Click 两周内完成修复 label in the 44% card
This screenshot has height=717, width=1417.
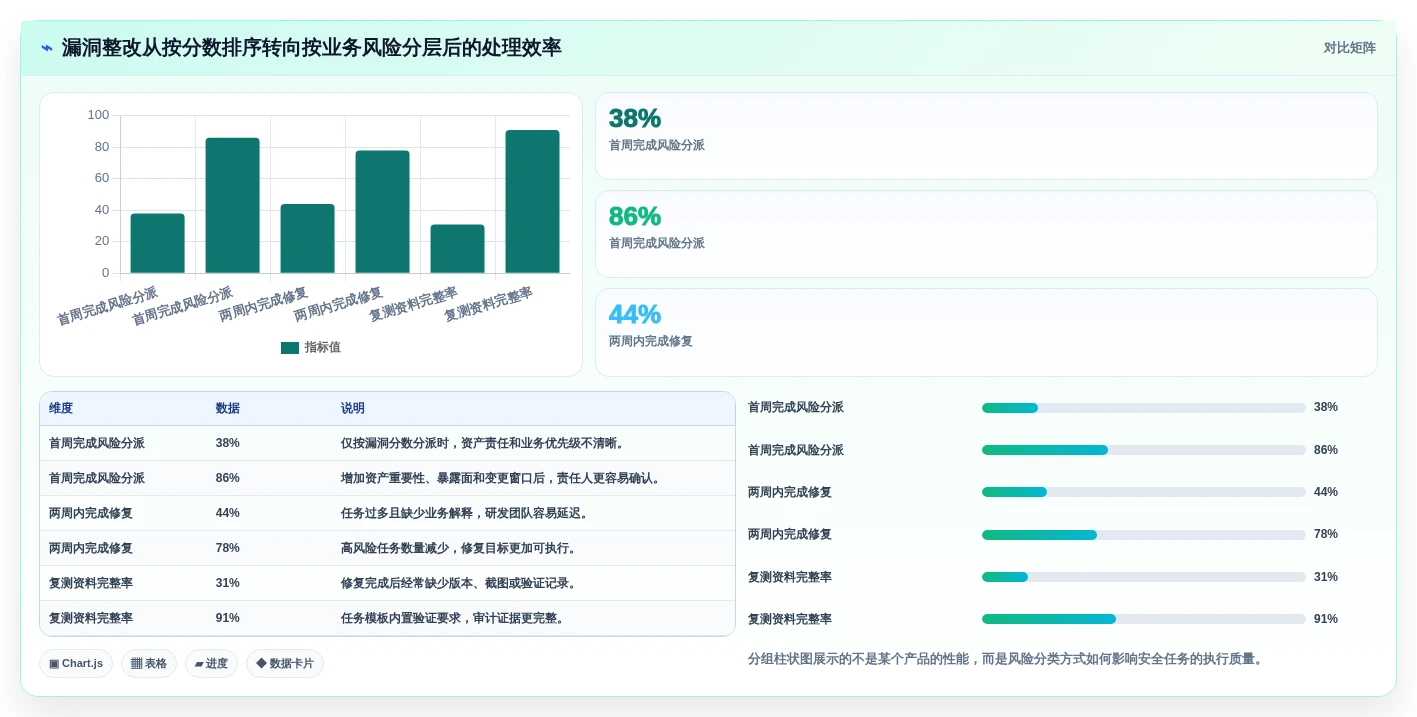point(651,342)
